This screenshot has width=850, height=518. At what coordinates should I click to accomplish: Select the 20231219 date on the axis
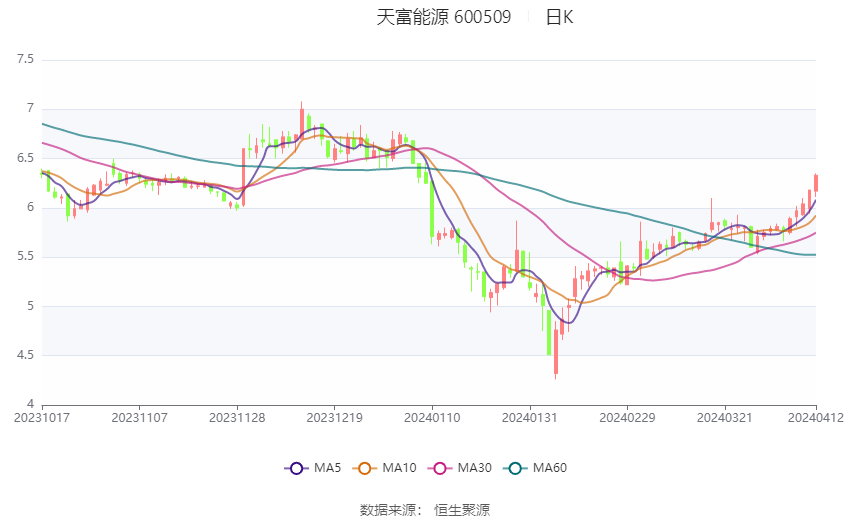click(x=334, y=418)
